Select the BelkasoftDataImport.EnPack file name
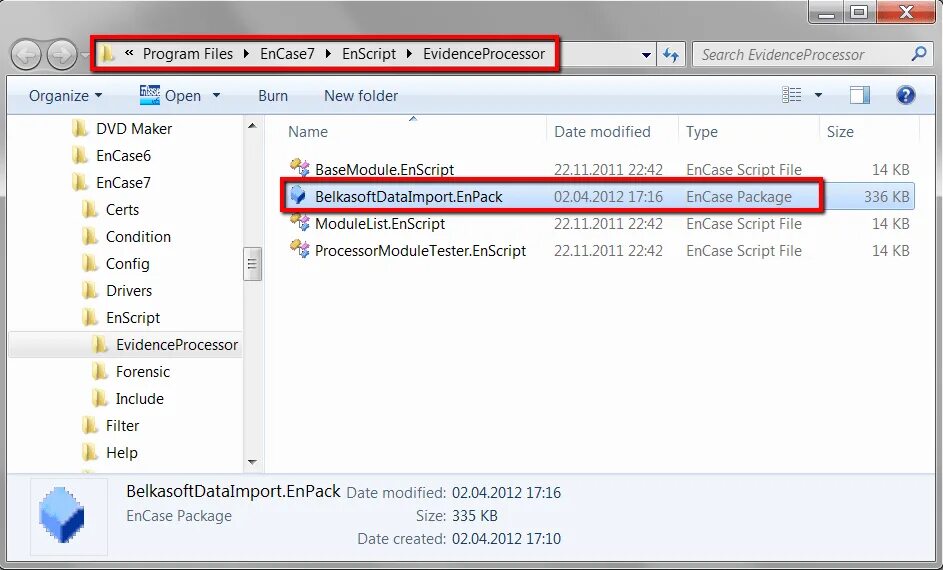This screenshot has width=943, height=570. (x=408, y=197)
